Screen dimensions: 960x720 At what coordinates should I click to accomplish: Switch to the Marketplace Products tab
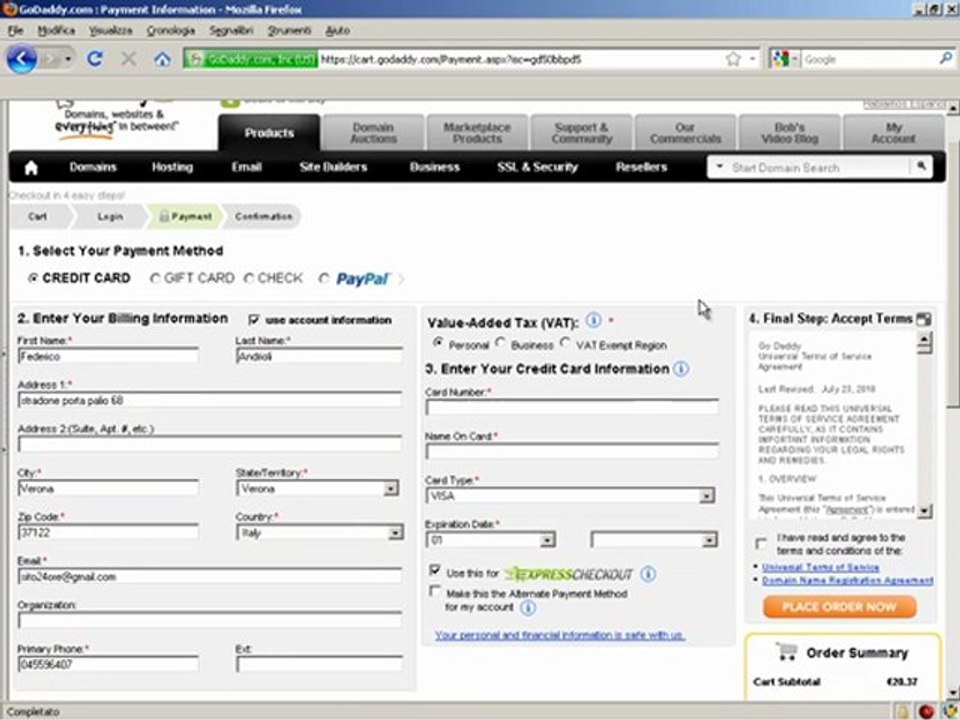click(x=477, y=133)
